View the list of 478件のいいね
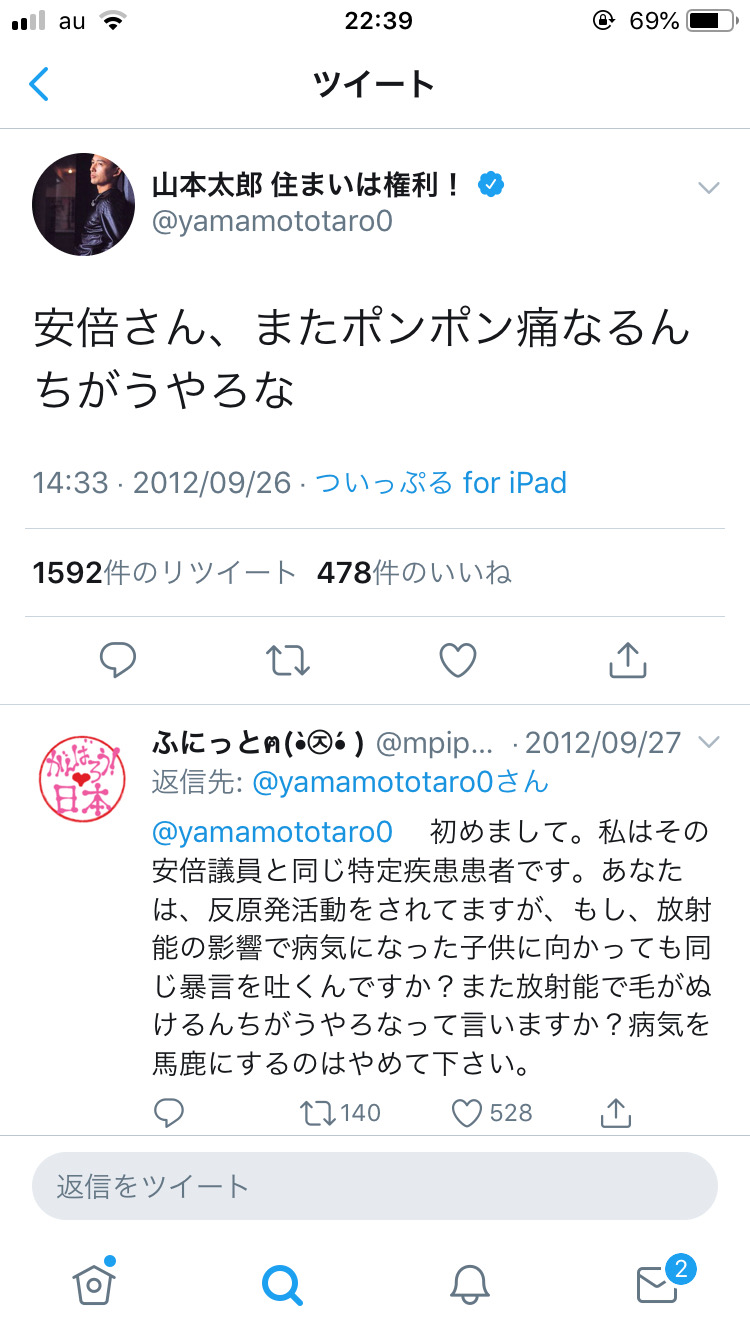The image size is (750, 1334). (x=414, y=572)
